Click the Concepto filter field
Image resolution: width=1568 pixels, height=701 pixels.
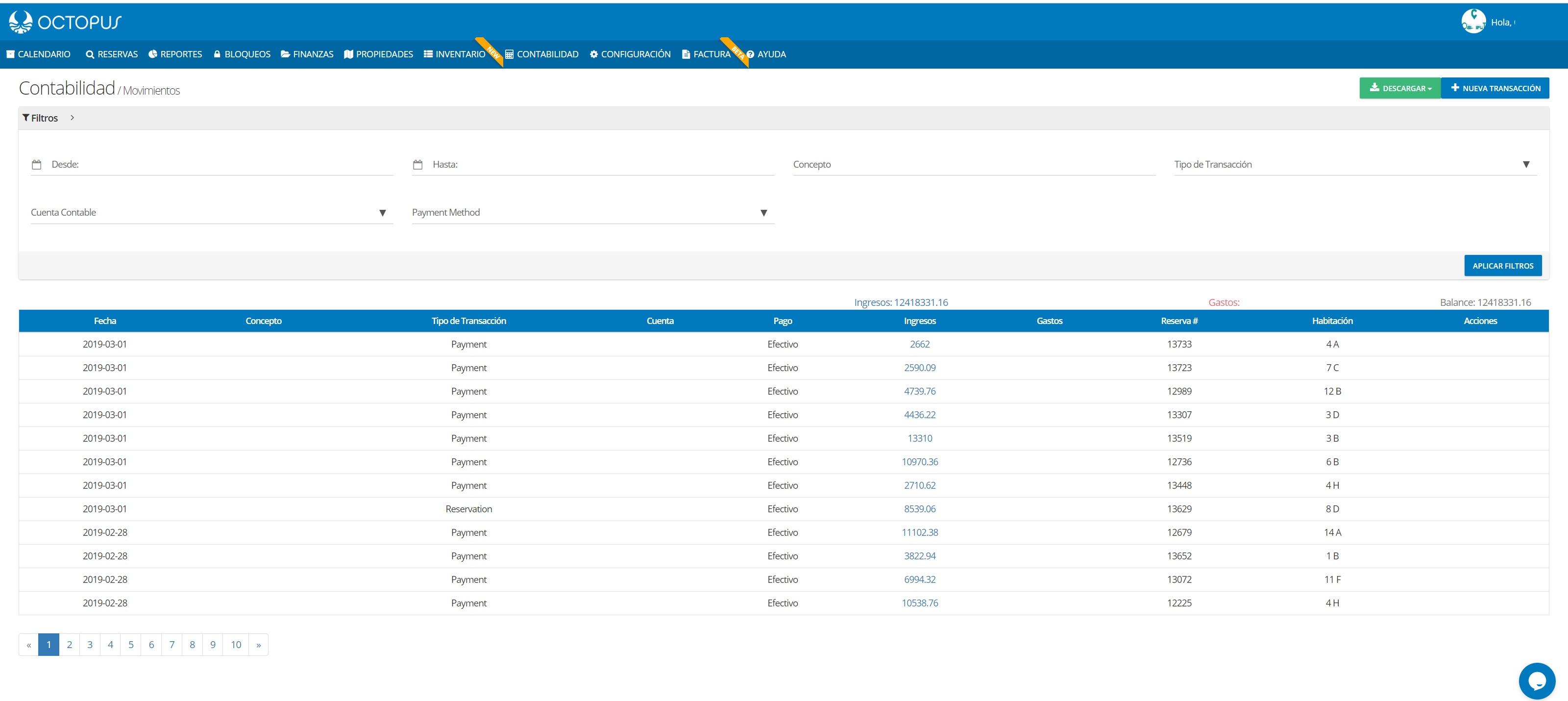973,164
